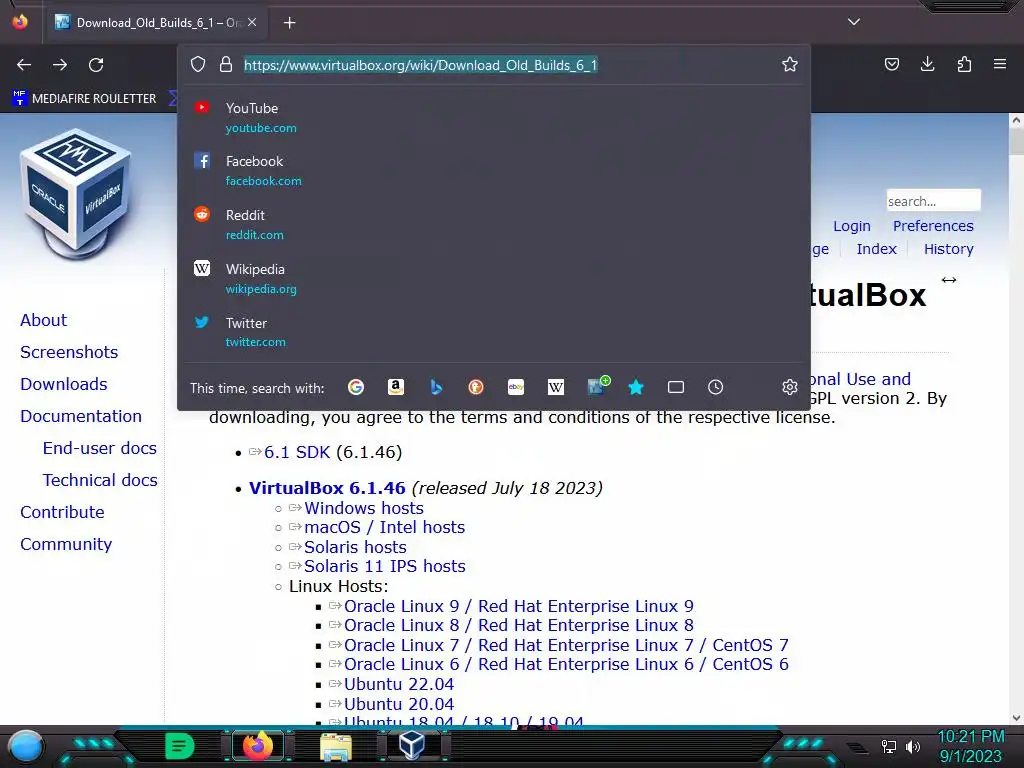Screen dimensions: 1024x768
Task: Bookmark this page with the star
Action: (790, 64)
